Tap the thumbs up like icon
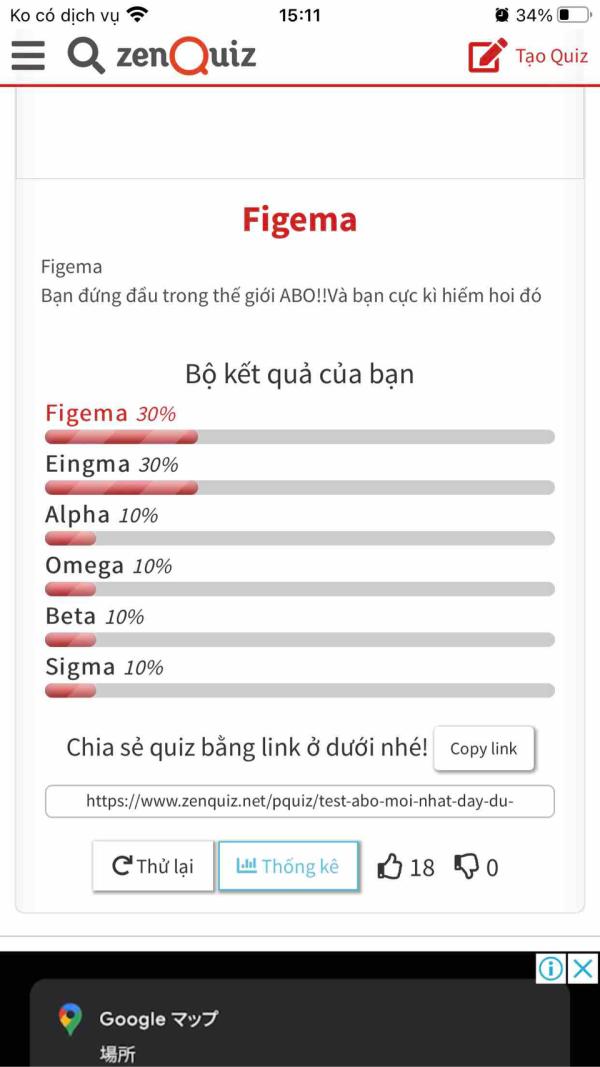600x1067 pixels. point(390,867)
